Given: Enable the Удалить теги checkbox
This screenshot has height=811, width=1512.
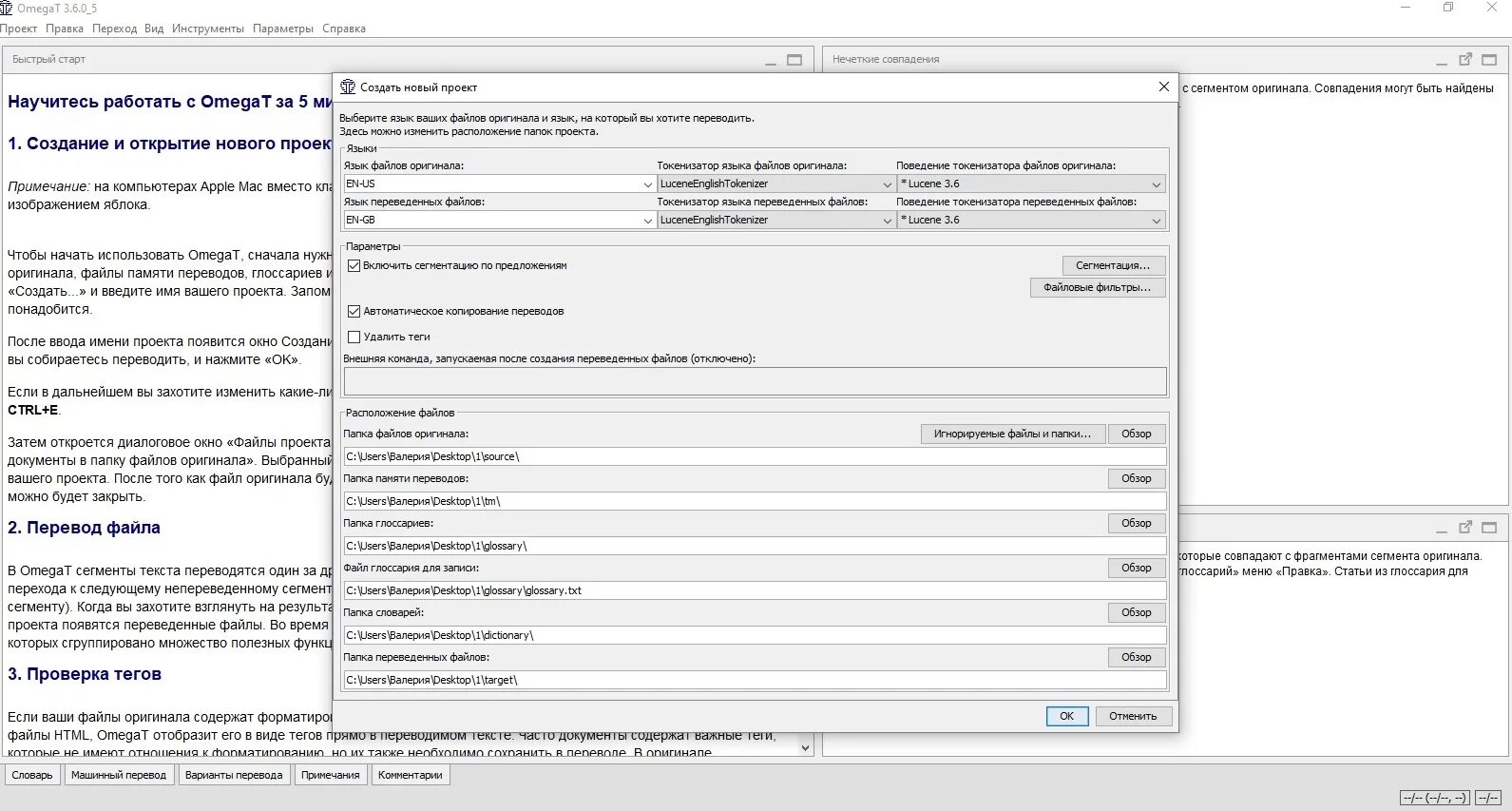Looking at the screenshot, I should (x=354, y=337).
